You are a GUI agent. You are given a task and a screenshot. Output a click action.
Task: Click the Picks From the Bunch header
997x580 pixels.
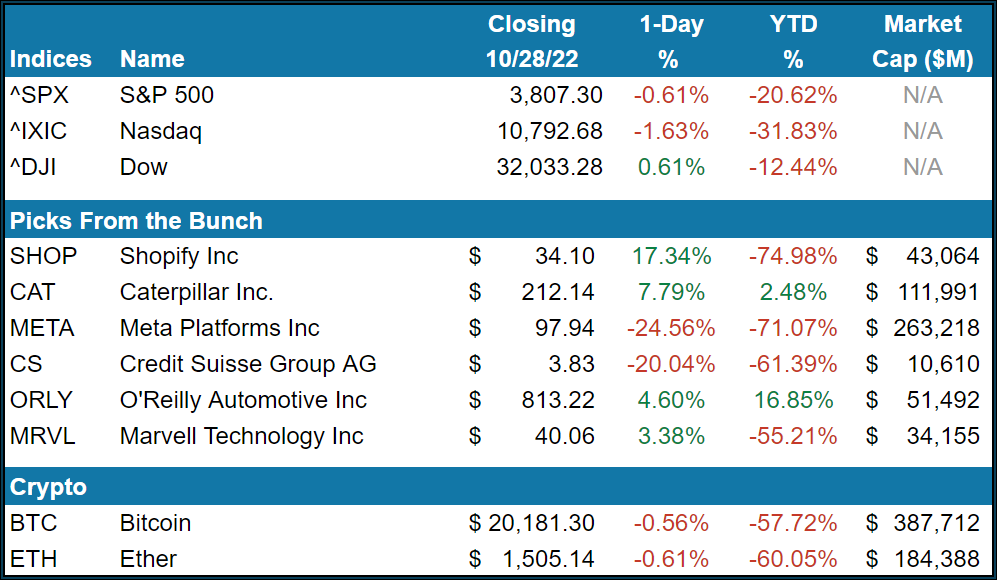coord(136,221)
